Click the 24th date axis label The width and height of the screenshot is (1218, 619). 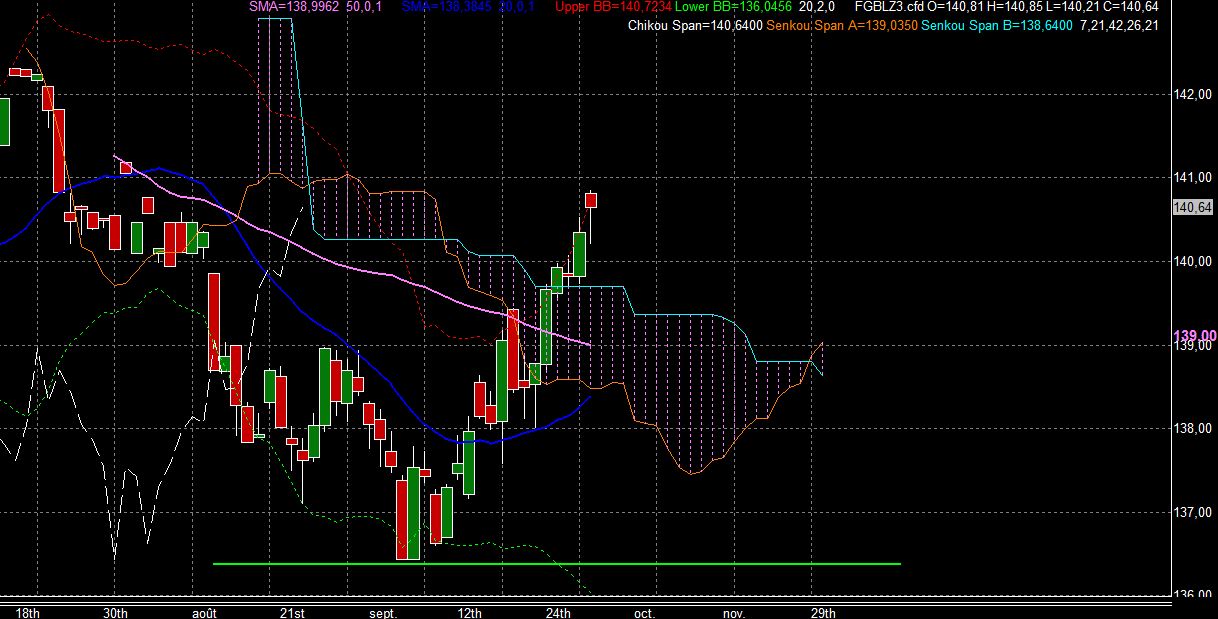(558, 612)
